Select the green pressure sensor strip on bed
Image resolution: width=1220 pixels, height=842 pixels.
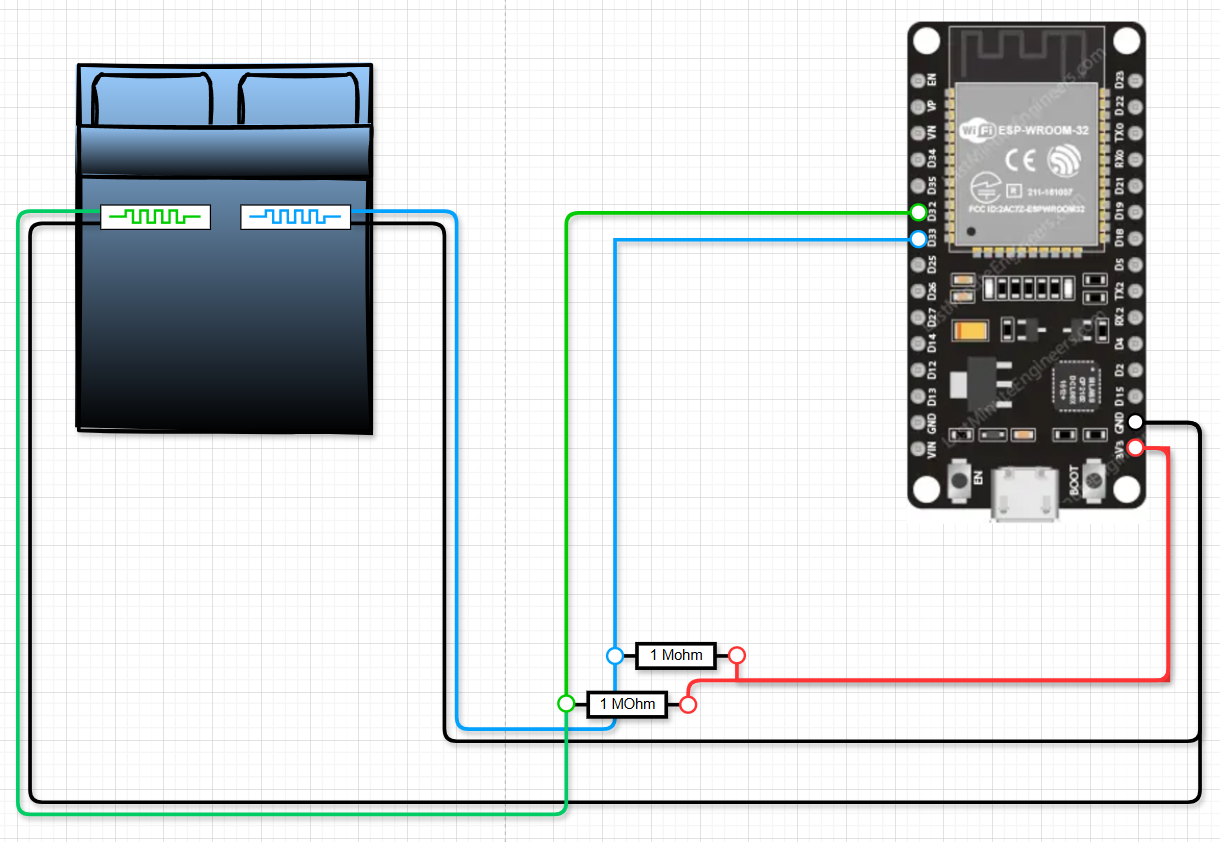pyautogui.click(x=155, y=217)
